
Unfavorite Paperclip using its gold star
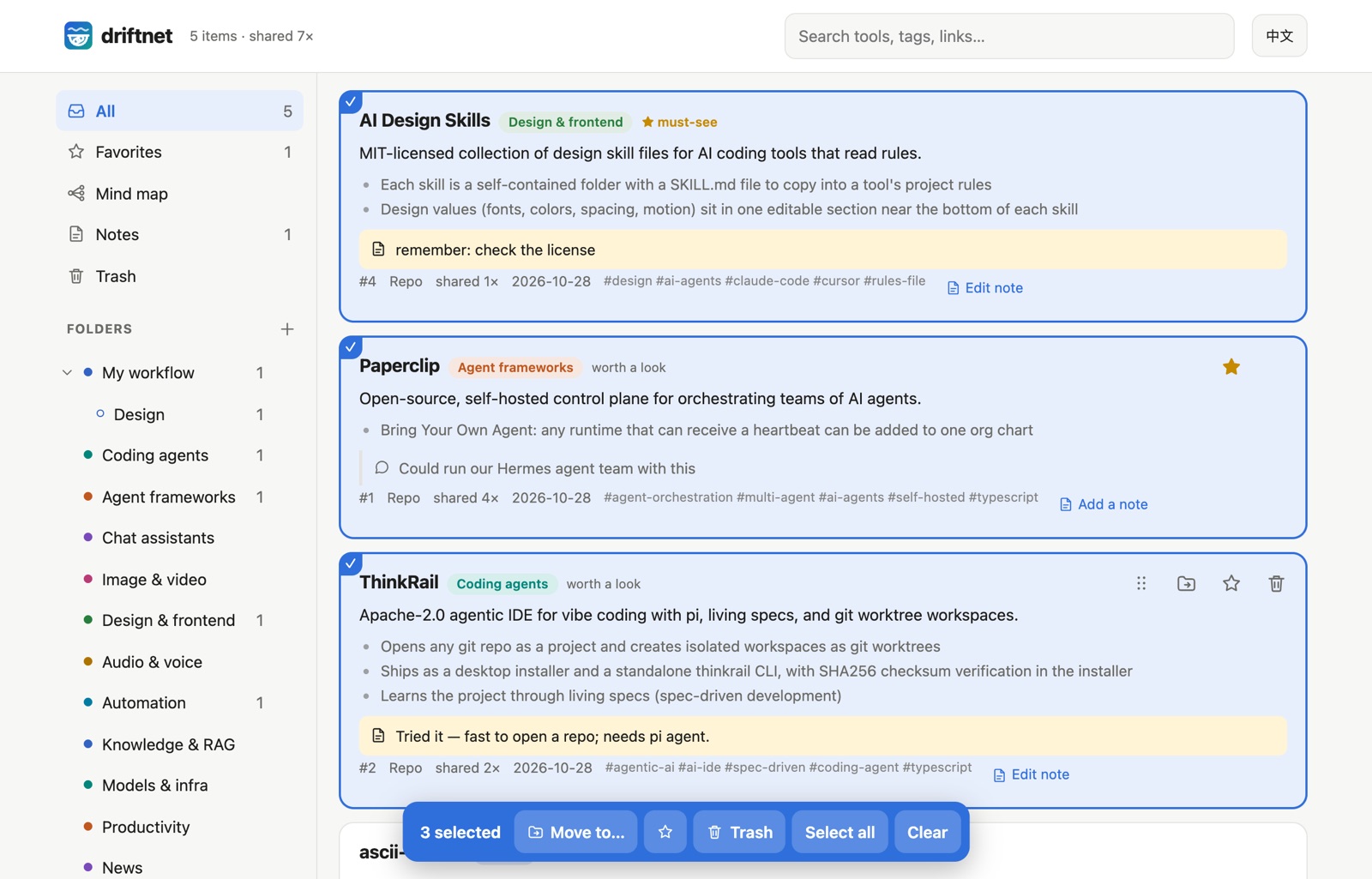[x=1231, y=367]
